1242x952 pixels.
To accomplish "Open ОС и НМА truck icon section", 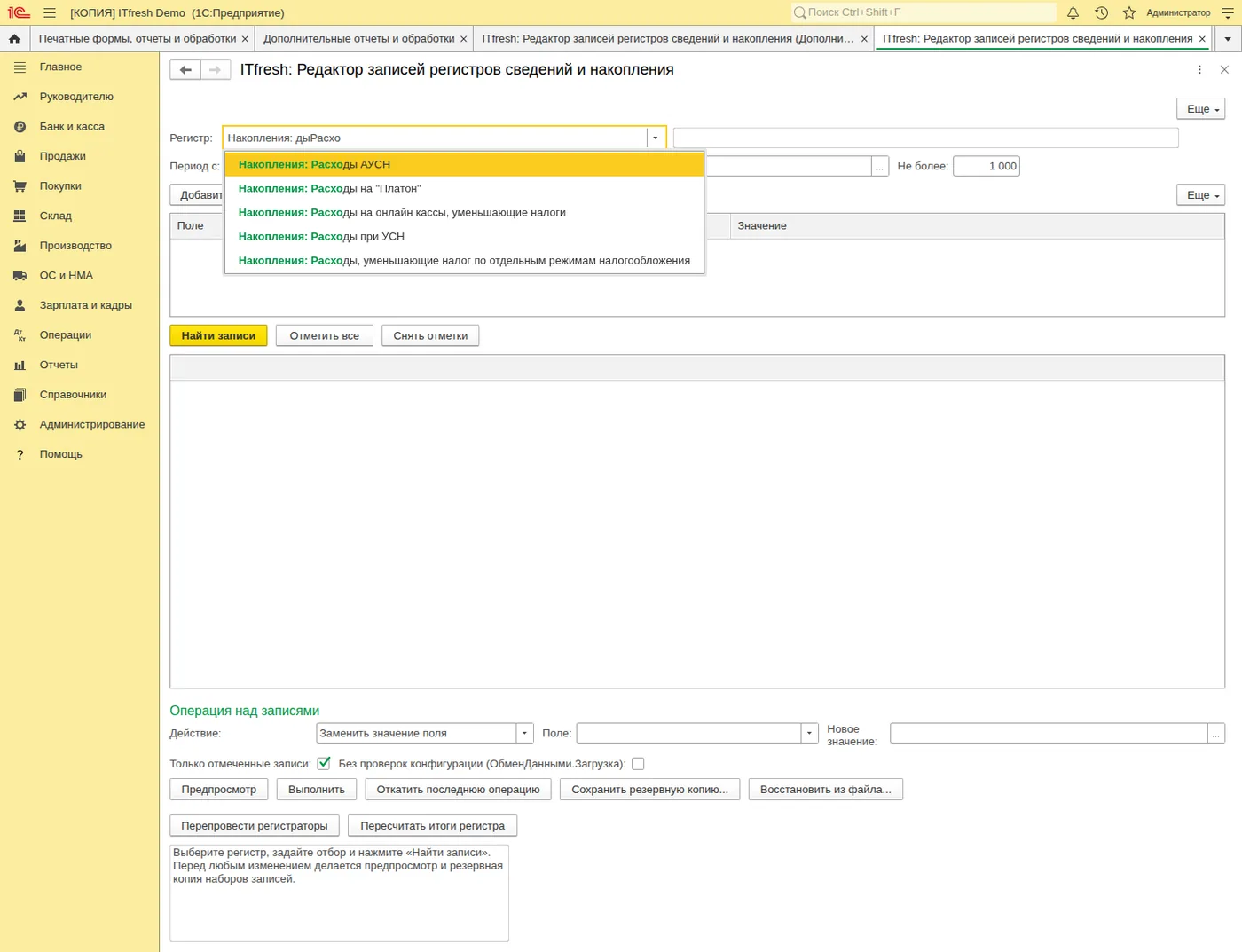I will tap(20, 276).
